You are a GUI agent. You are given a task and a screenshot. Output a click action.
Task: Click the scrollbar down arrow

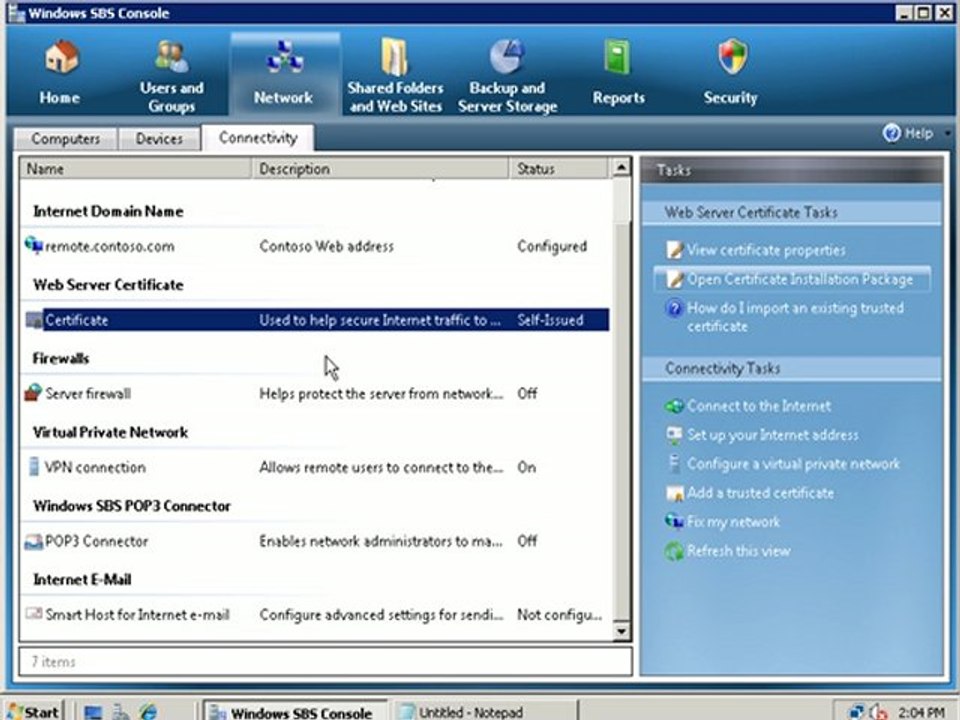[x=621, y=631]
